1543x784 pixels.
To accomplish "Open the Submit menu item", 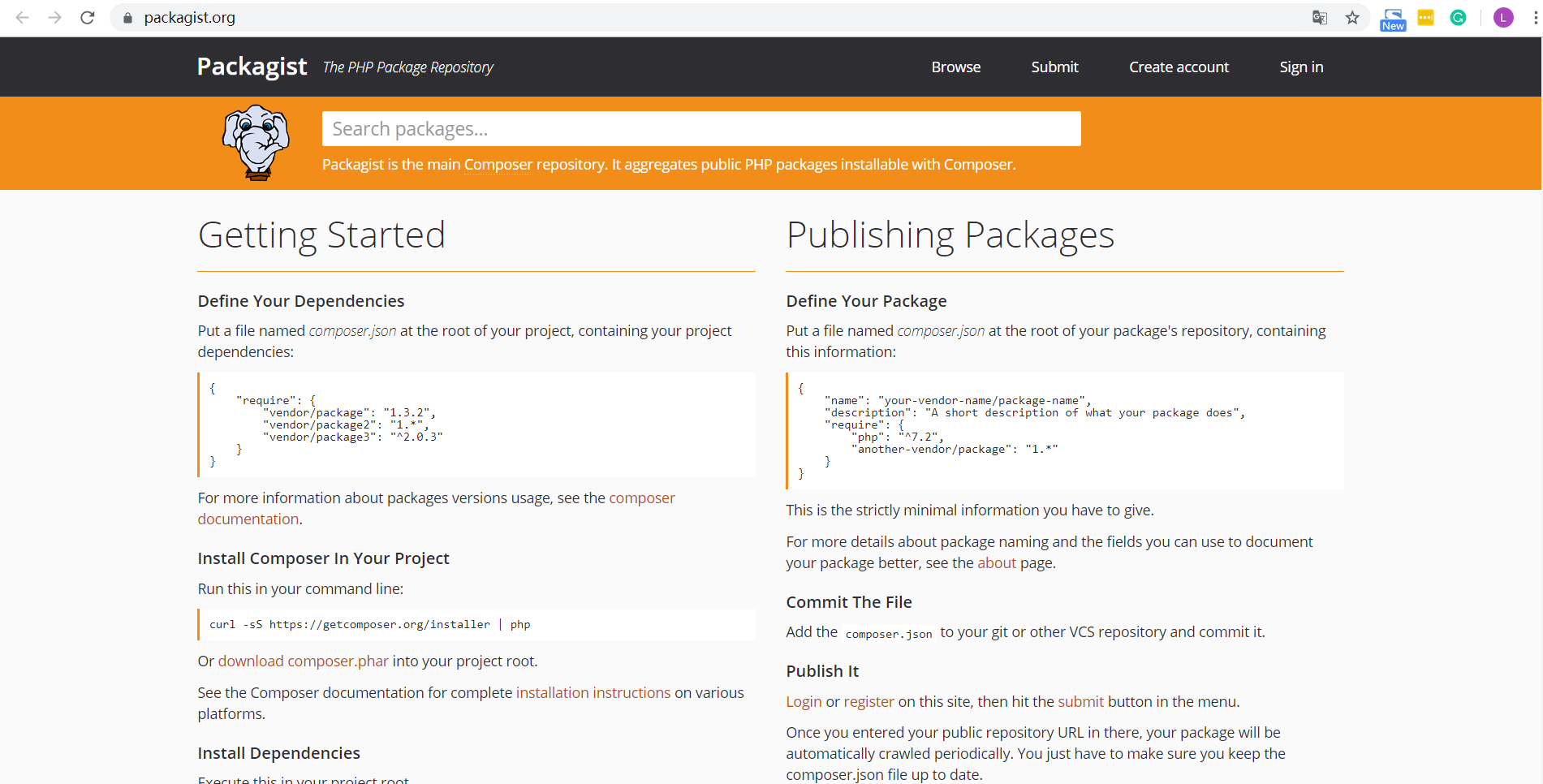I will tap(1054, 67).
